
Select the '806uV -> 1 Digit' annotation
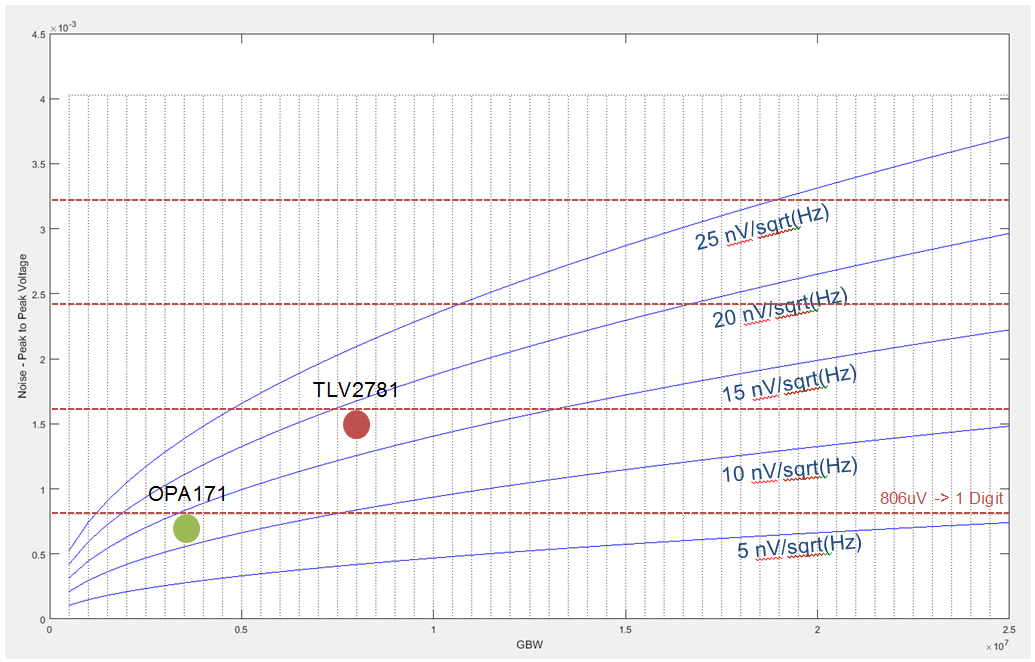coord(941,498)
